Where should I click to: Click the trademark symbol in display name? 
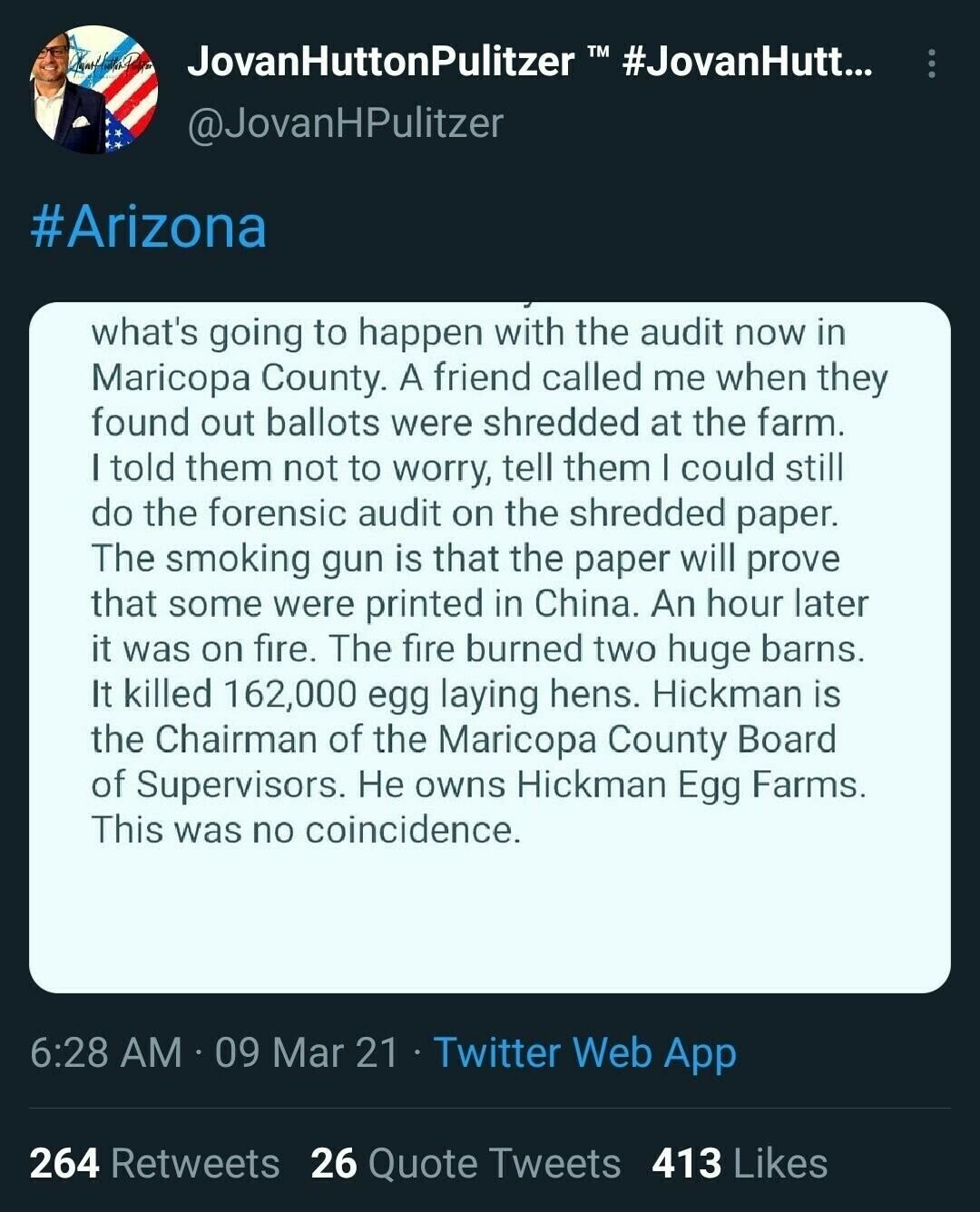click(x=598, y=56)
